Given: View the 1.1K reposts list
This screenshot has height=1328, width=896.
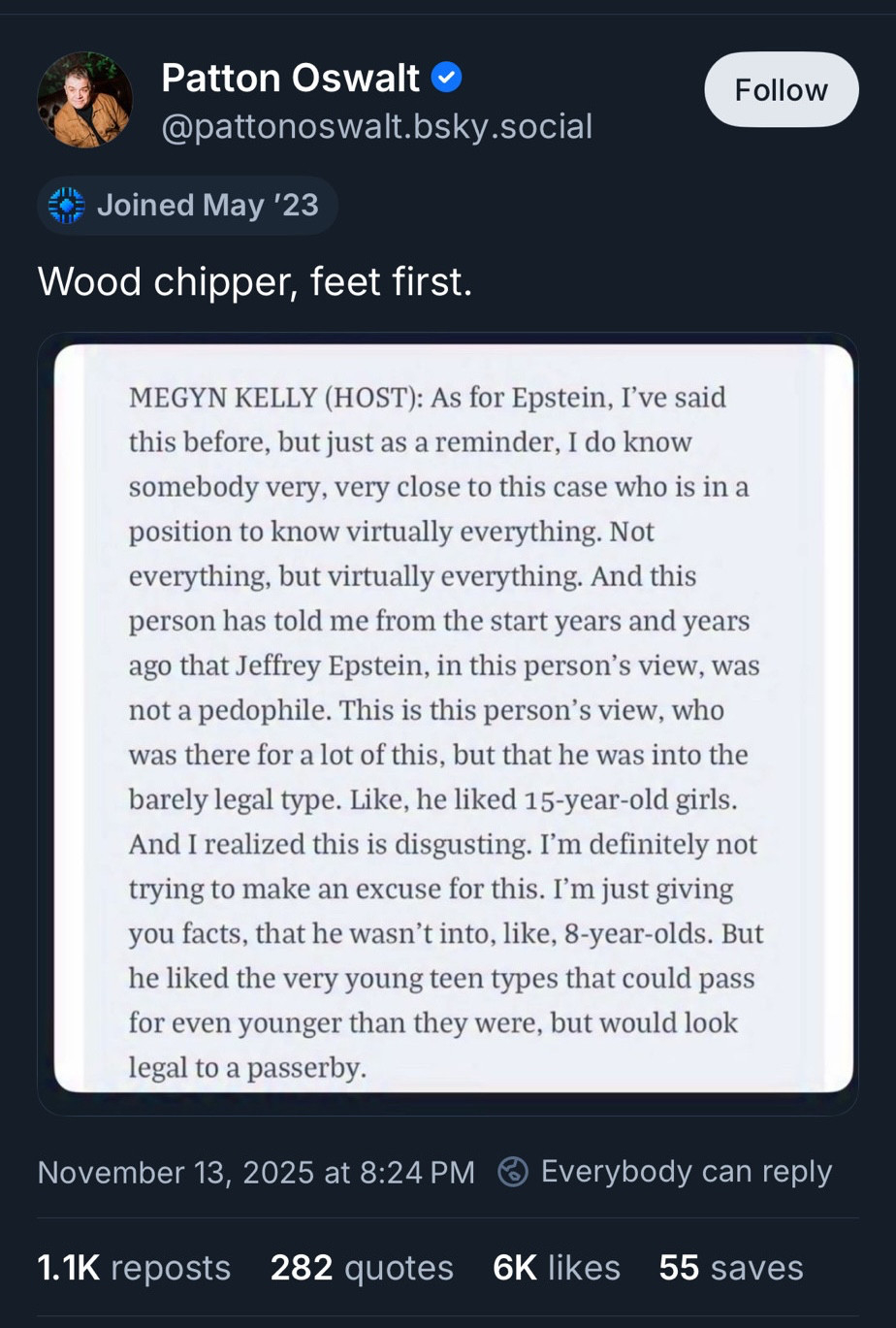Looking at the screenshot, I should pyautogui.click(x=134, y=1268).
